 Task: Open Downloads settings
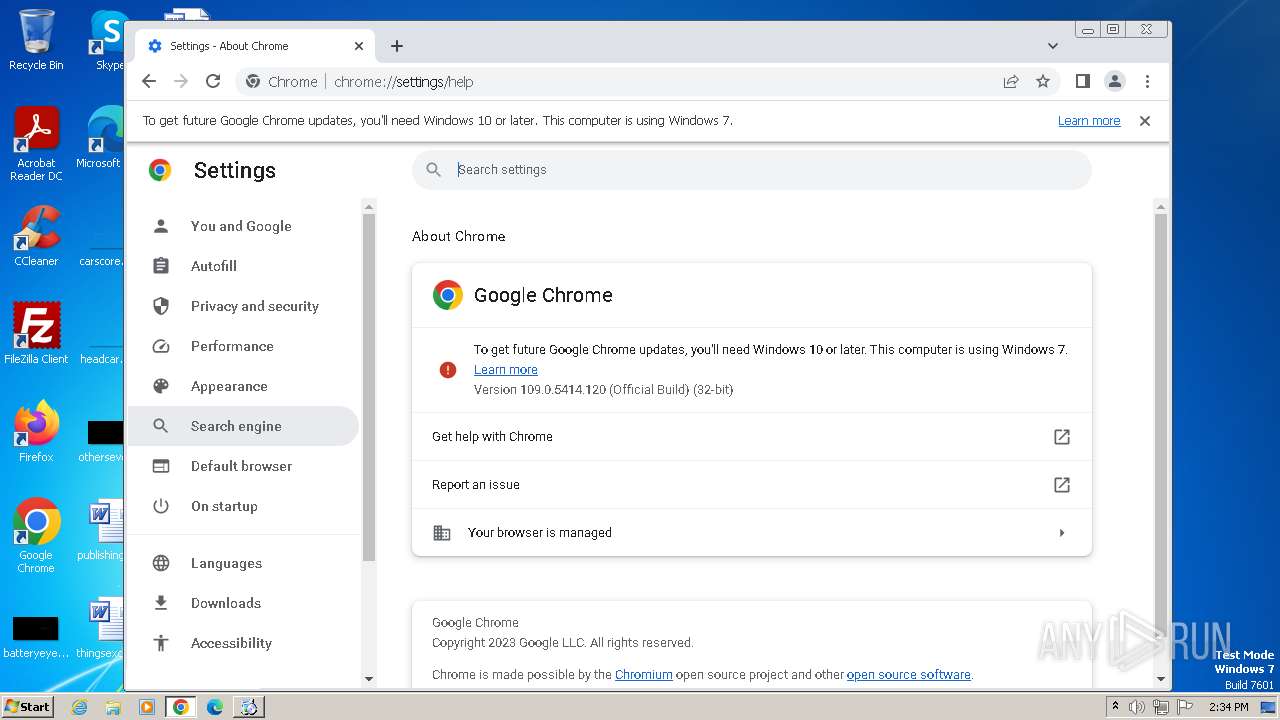[243, 603]
